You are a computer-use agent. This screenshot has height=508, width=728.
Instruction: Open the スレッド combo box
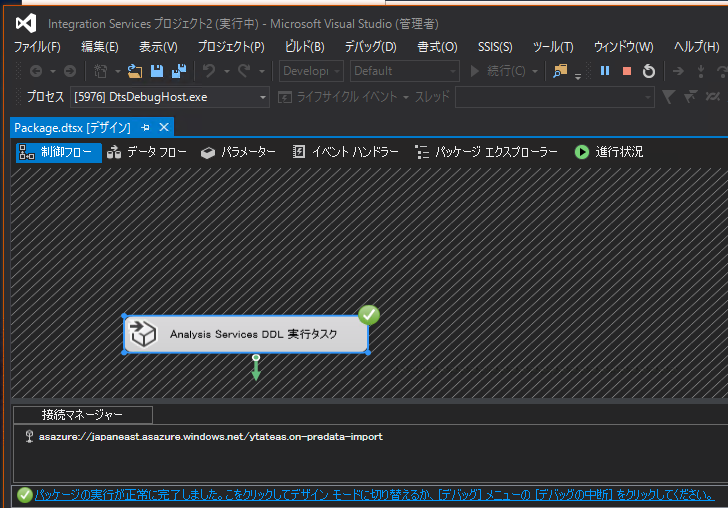555,97
